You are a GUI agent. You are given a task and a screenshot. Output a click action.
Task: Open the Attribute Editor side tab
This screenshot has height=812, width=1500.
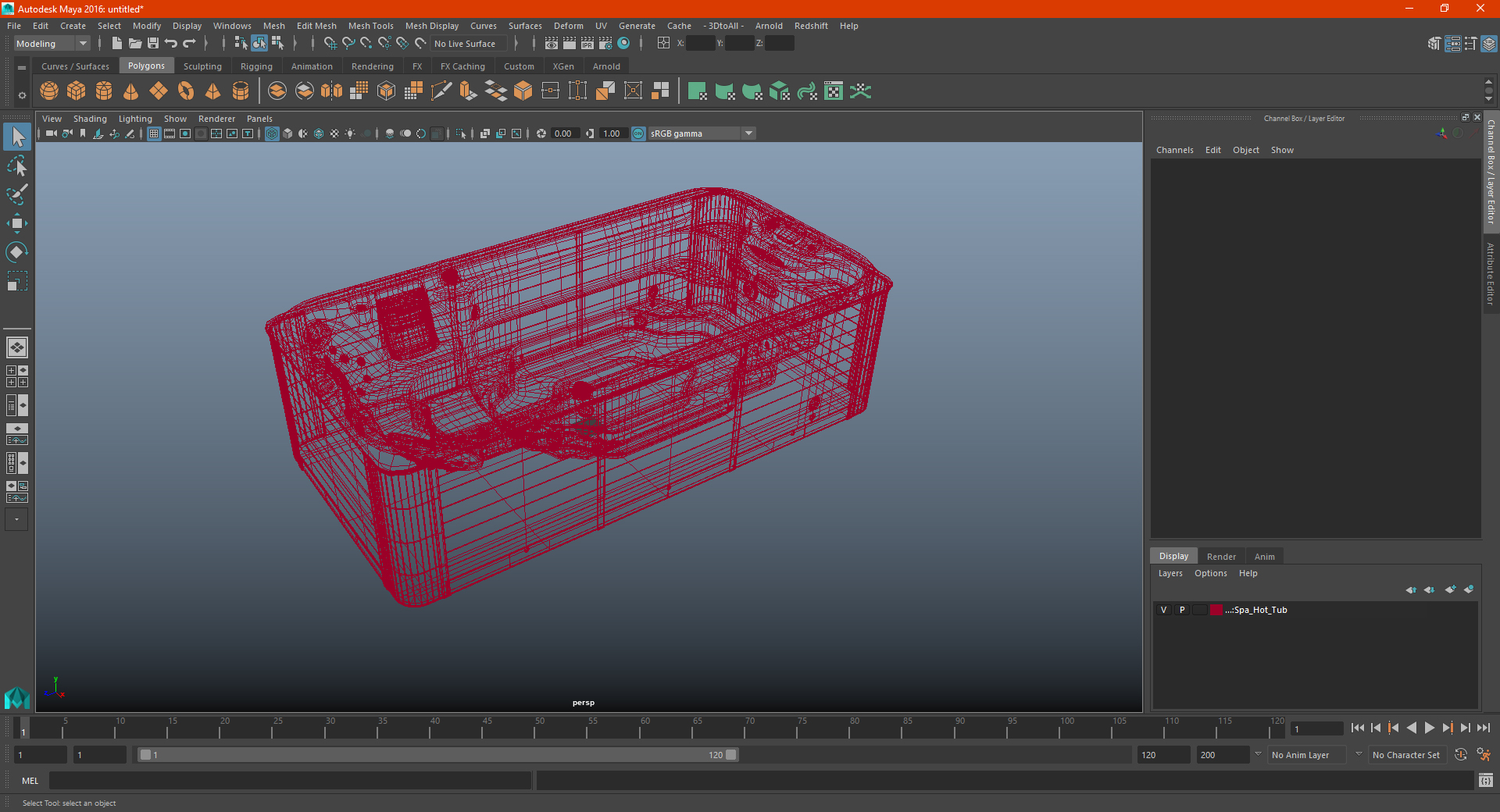(1491, 273)
